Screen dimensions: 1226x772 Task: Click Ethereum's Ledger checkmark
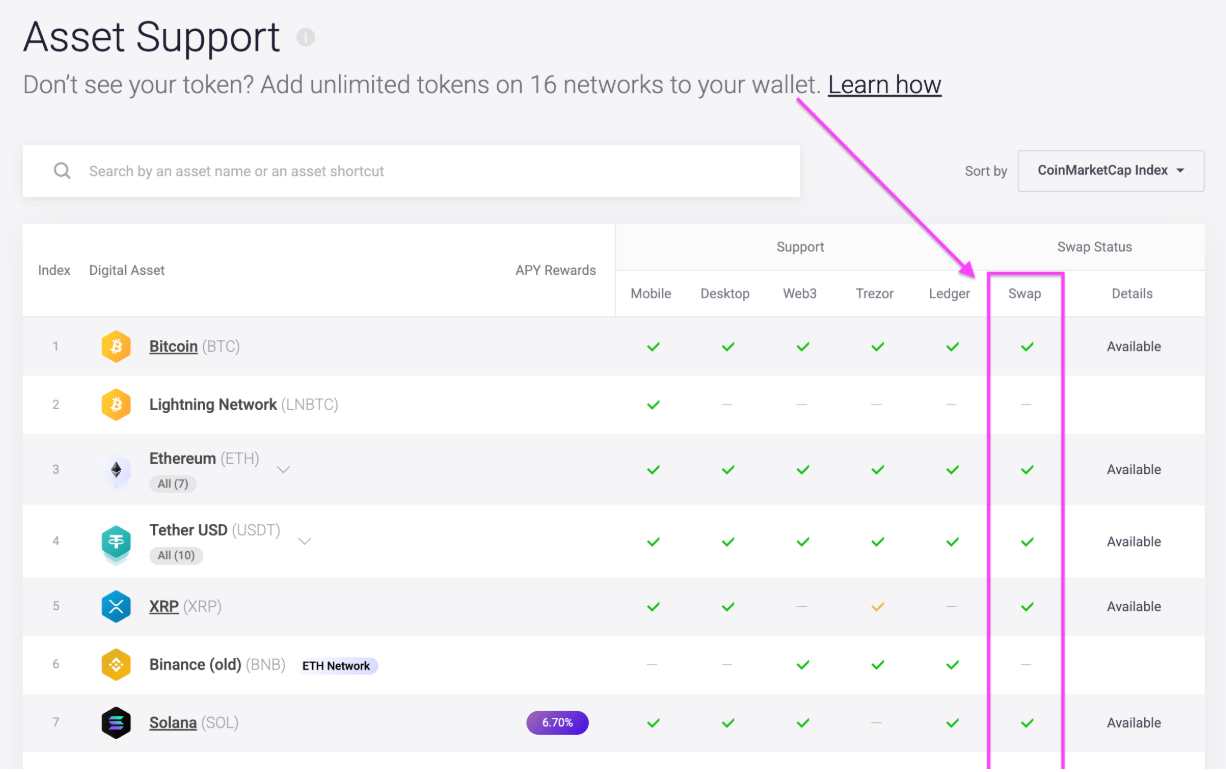[952, 470]
